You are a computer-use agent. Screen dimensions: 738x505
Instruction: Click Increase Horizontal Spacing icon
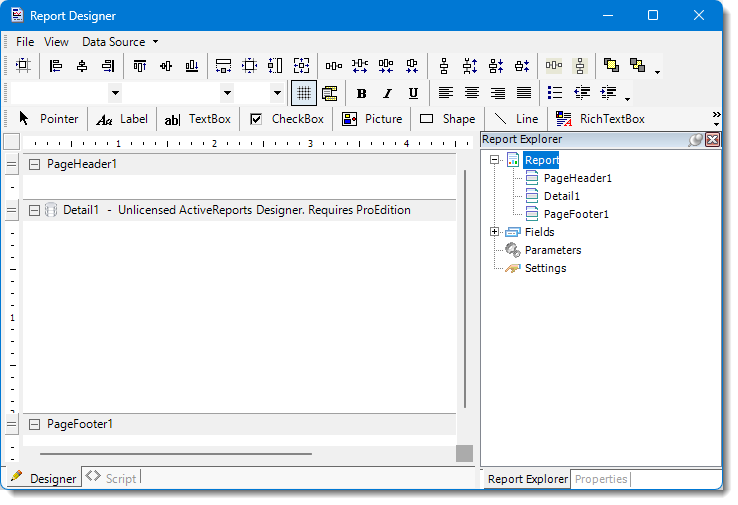[x=360, y=66]
